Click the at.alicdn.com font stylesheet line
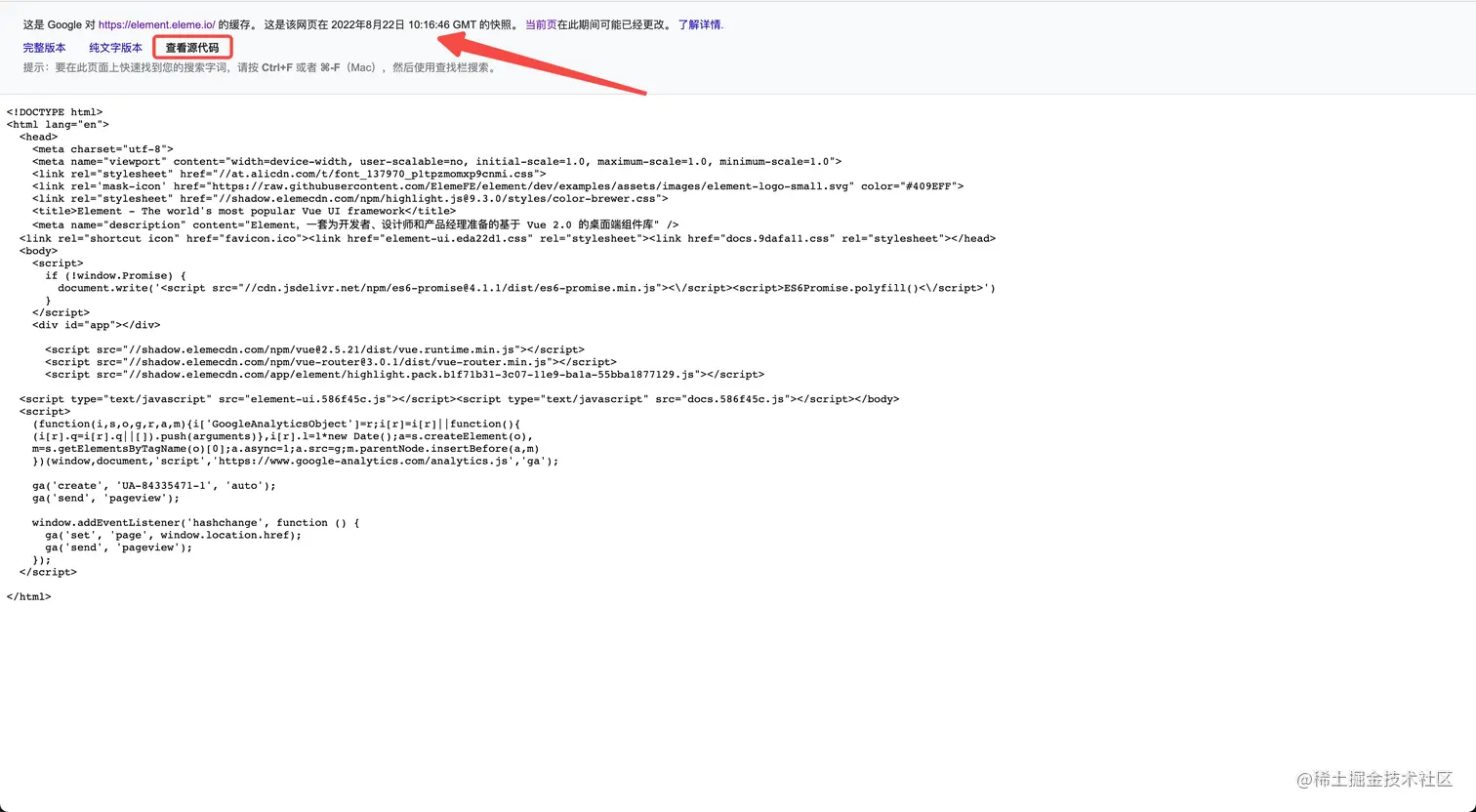 click(289, 174)
